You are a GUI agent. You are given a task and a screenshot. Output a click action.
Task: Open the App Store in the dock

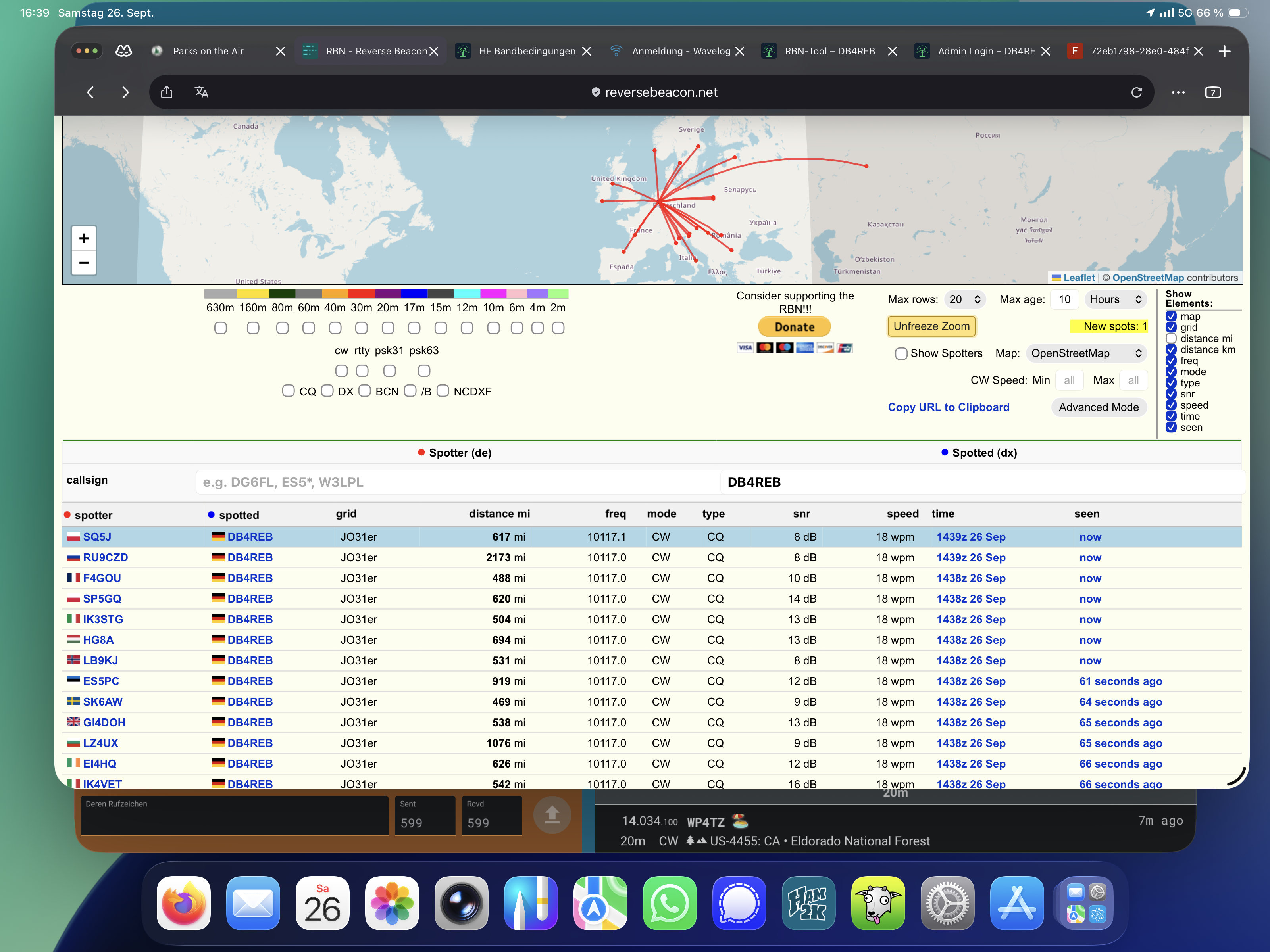click(x=1017, y=903)
